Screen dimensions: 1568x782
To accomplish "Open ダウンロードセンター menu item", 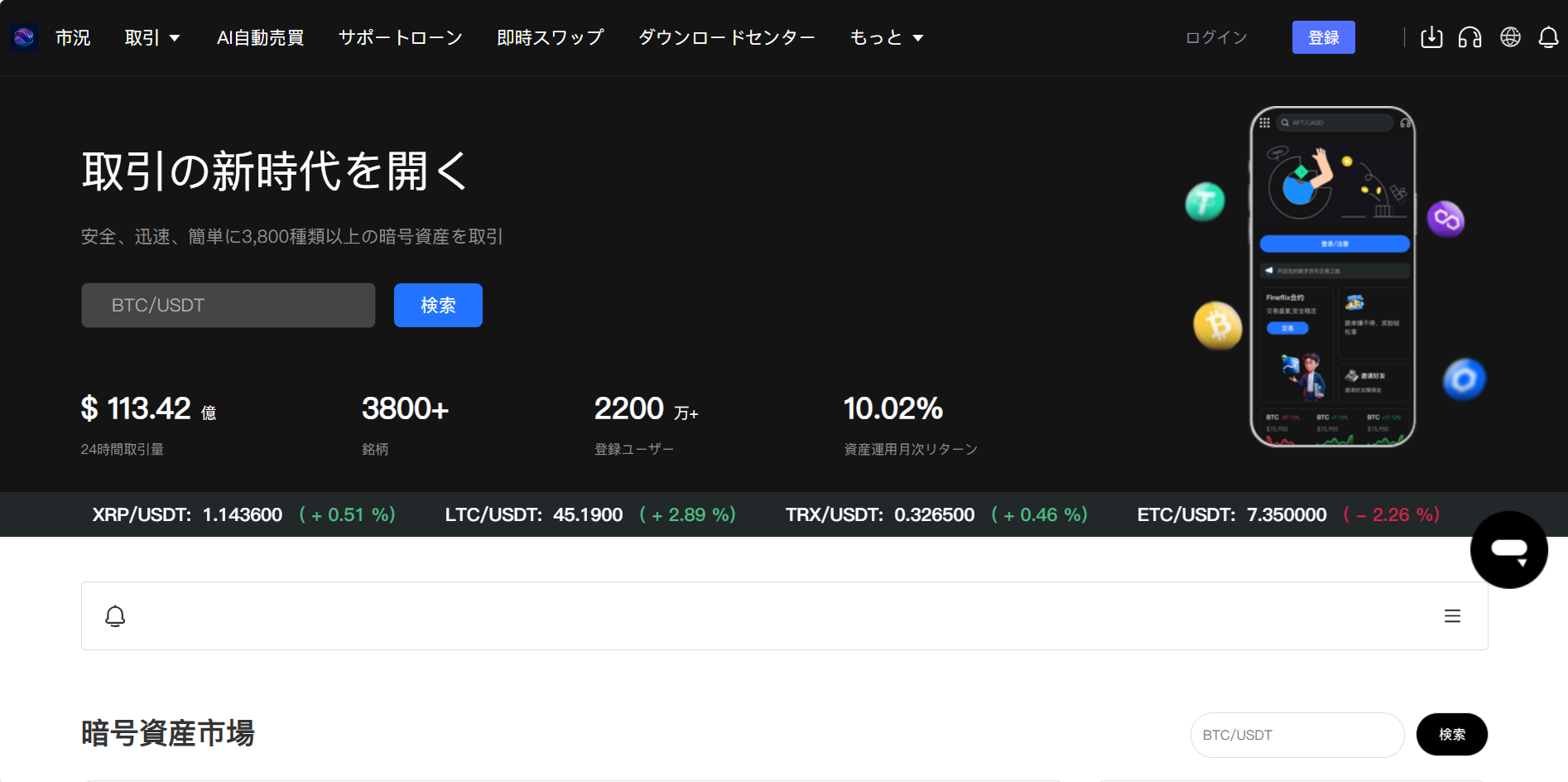I will (727, 37).
